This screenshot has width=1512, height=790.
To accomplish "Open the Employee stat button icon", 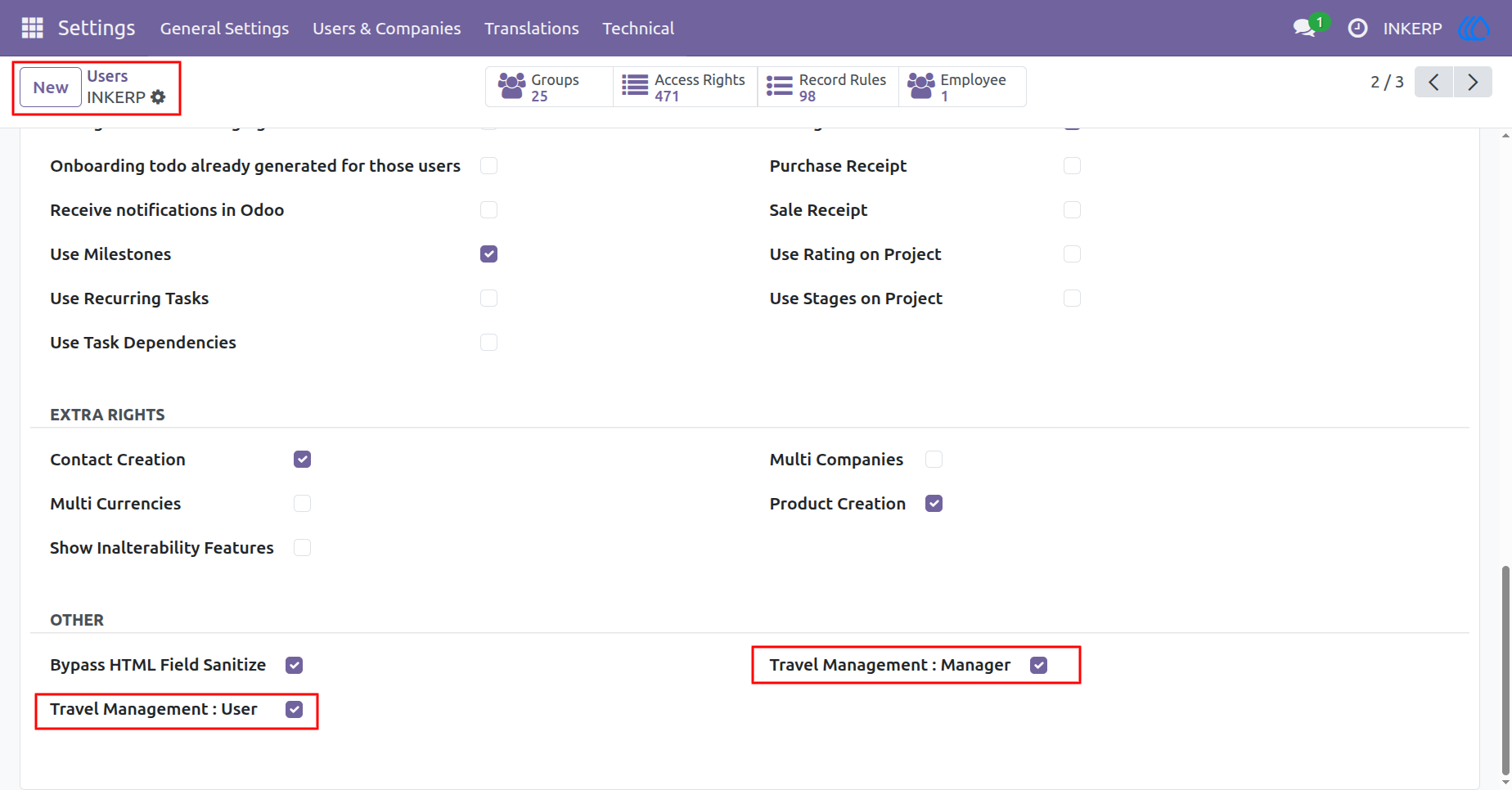I will (921, 86).
